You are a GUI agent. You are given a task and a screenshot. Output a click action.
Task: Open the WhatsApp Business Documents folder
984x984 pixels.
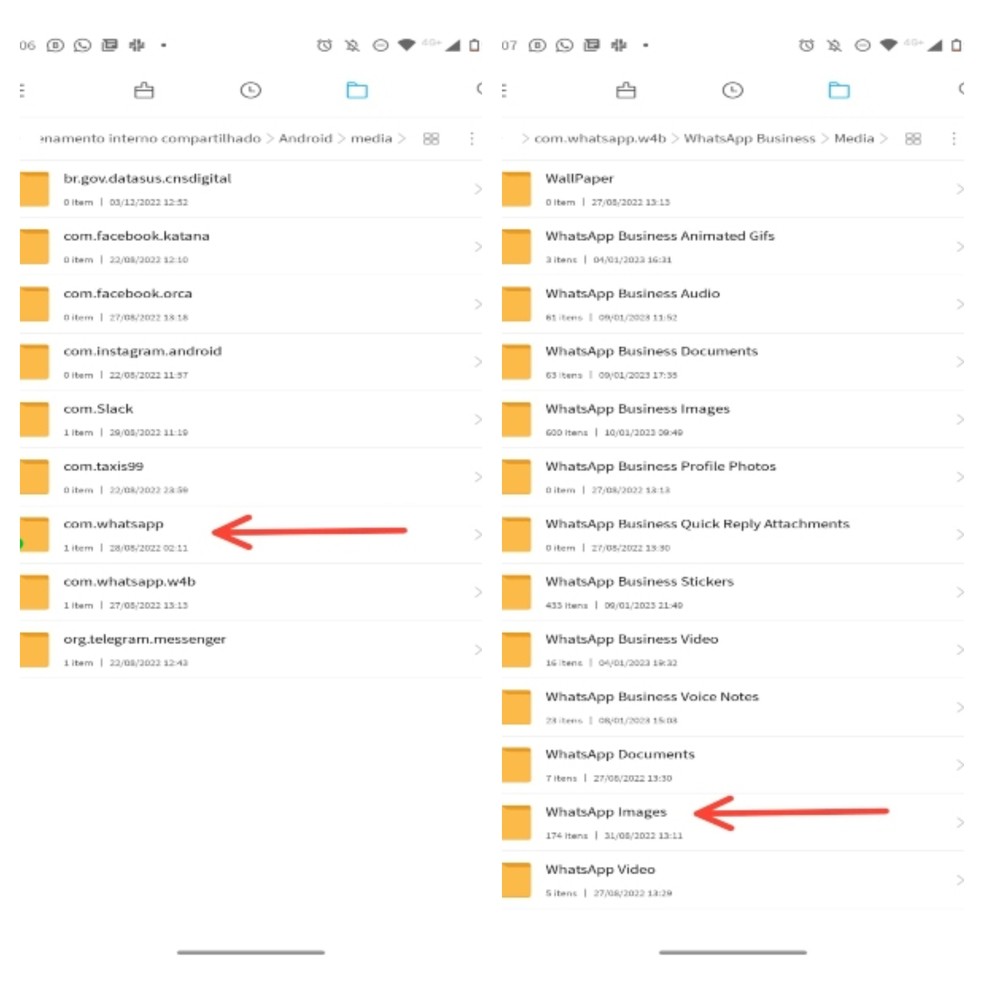732,362
